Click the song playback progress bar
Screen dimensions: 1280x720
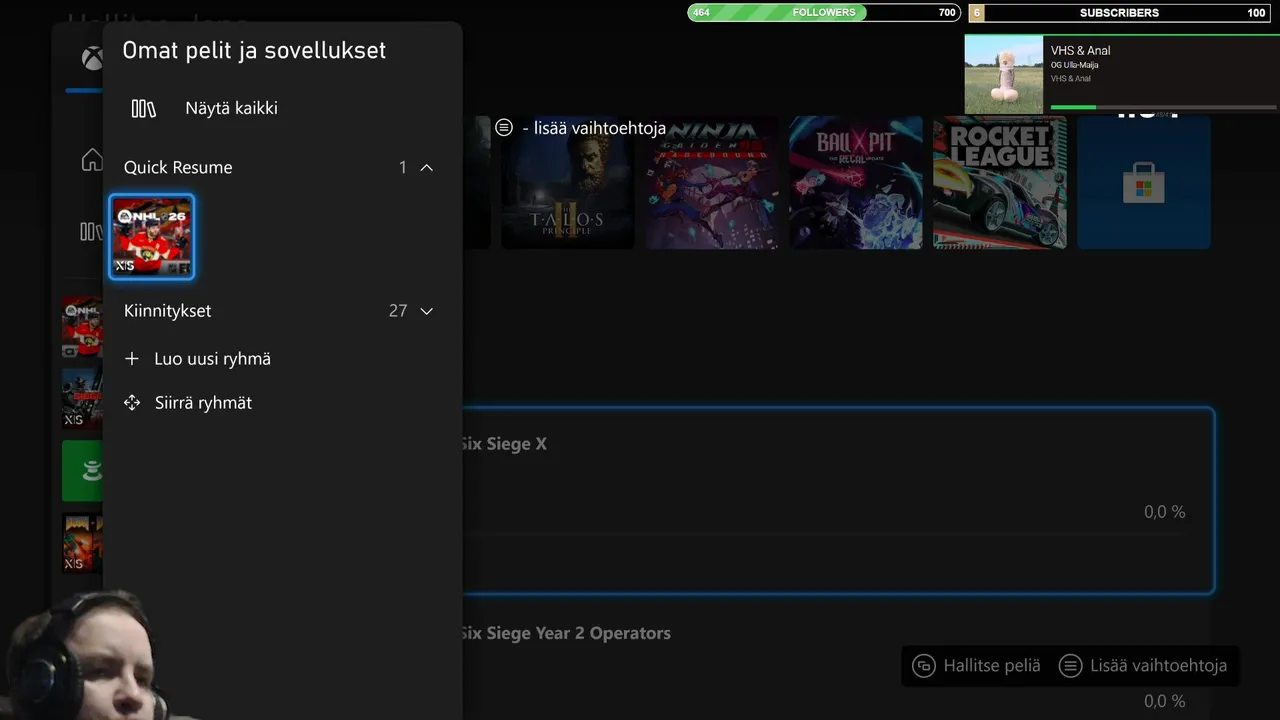click(x=1163, y=107)
